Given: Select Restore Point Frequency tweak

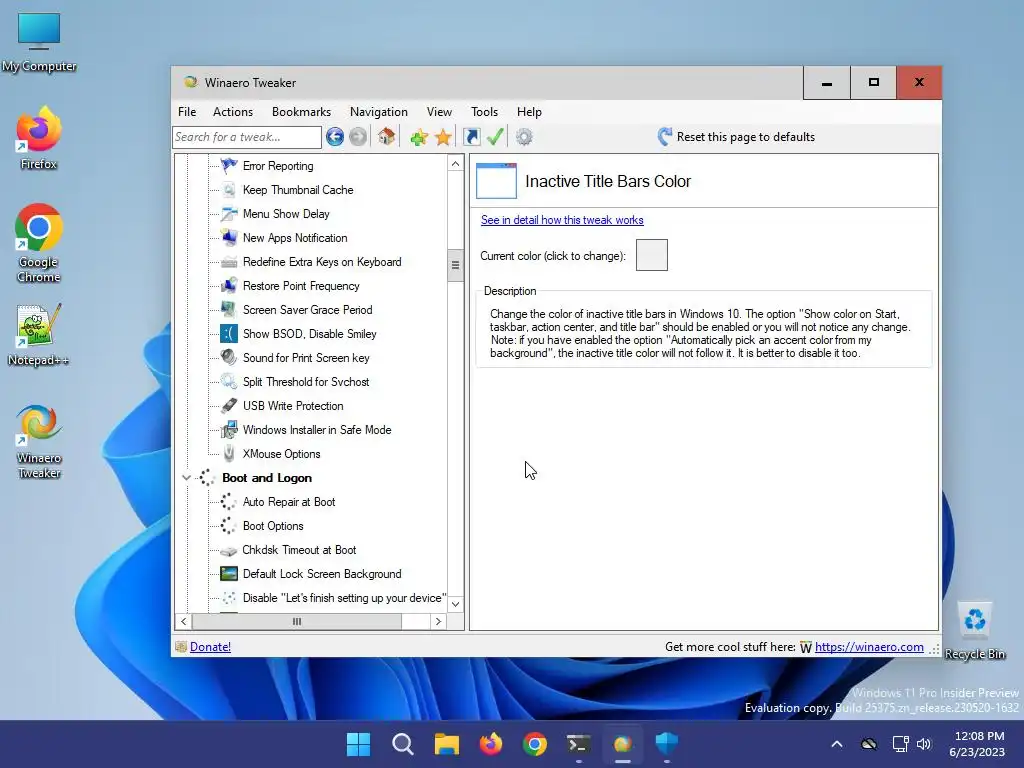Looking at the screenshot, I should pyautogui.click(x=301, y=286).
